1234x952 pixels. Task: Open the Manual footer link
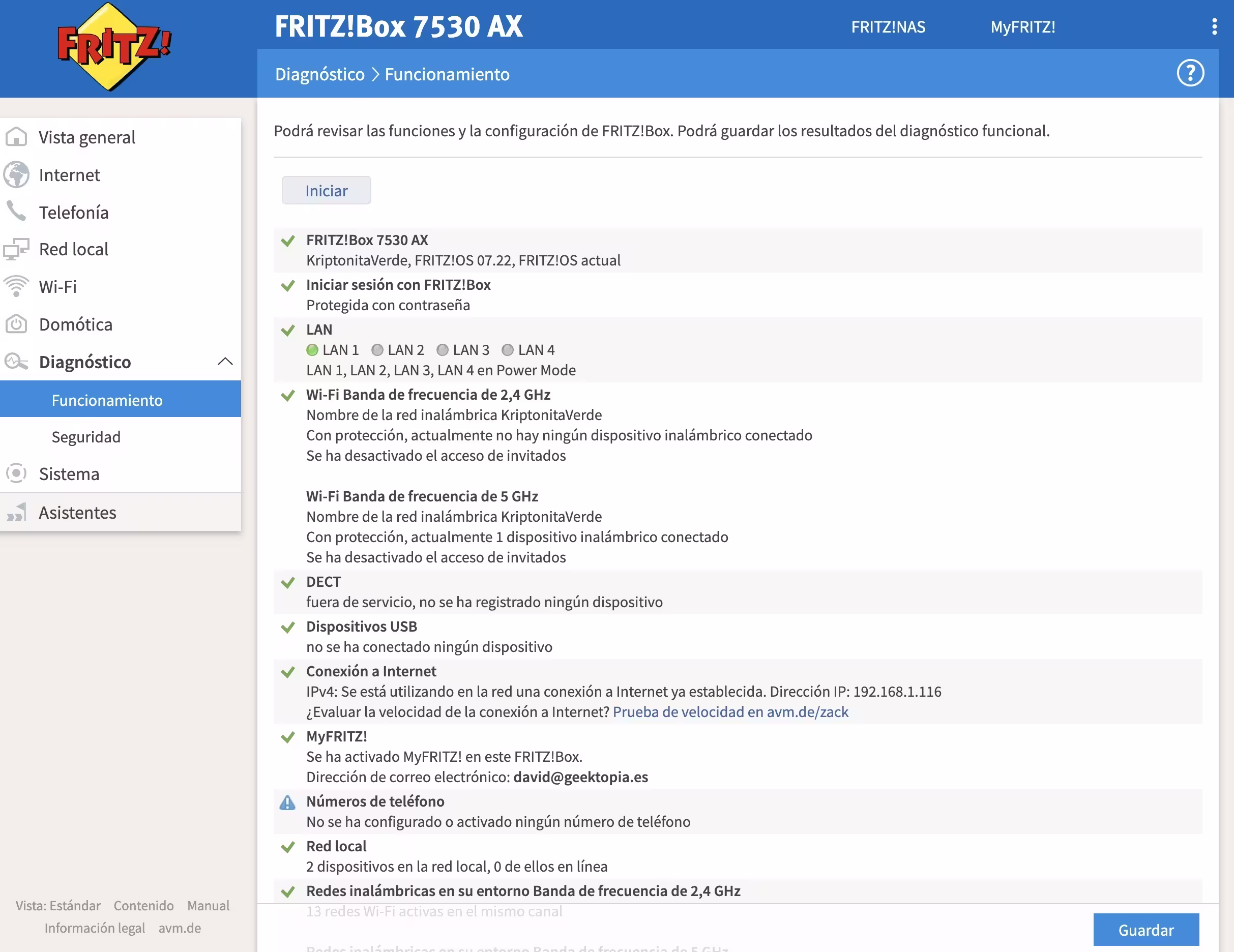coord(208,905)
